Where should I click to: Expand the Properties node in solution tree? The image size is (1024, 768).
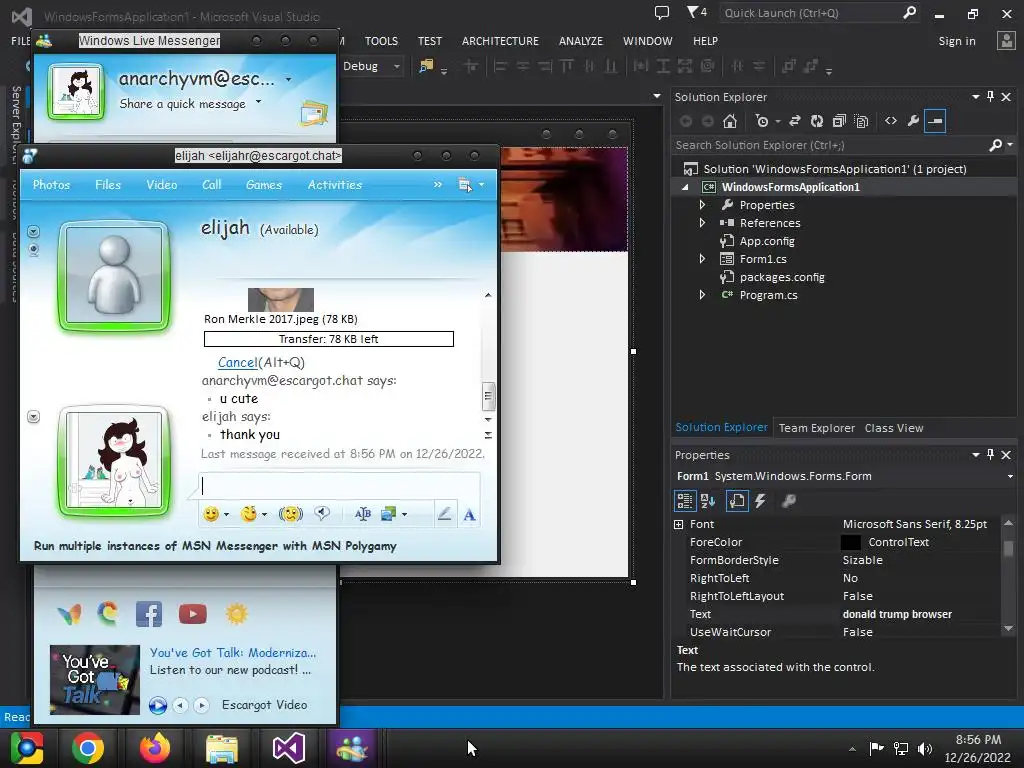click(x=702, y=205)
